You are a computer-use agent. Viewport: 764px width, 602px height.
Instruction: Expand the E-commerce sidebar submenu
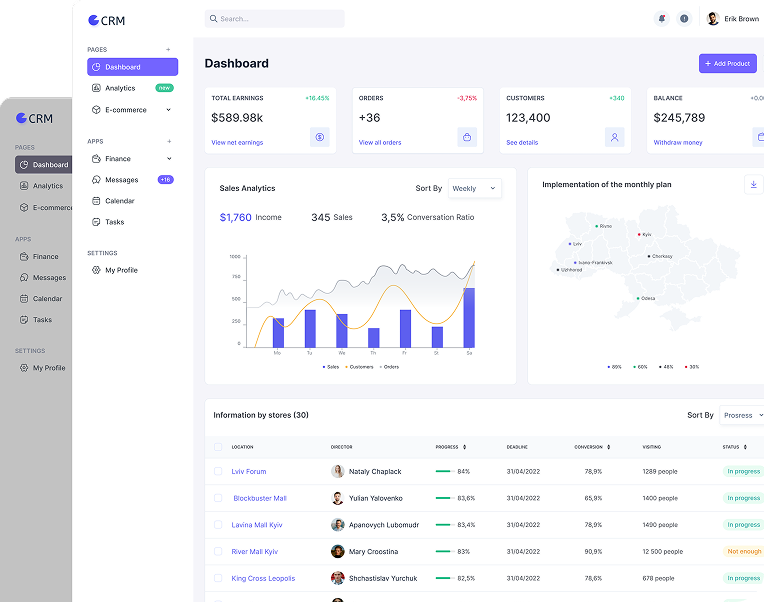132,110
